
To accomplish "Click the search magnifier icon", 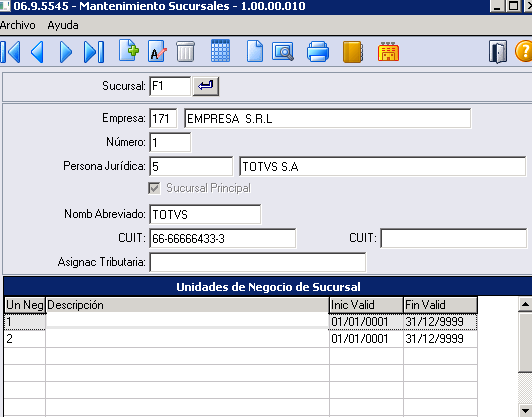I will pyautogui.click(x=283, y=52).
